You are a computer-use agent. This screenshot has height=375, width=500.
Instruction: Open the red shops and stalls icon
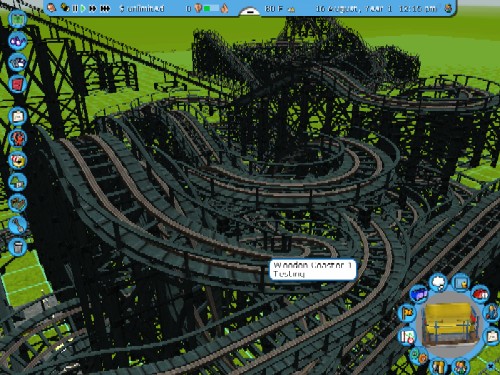point(18,83)
